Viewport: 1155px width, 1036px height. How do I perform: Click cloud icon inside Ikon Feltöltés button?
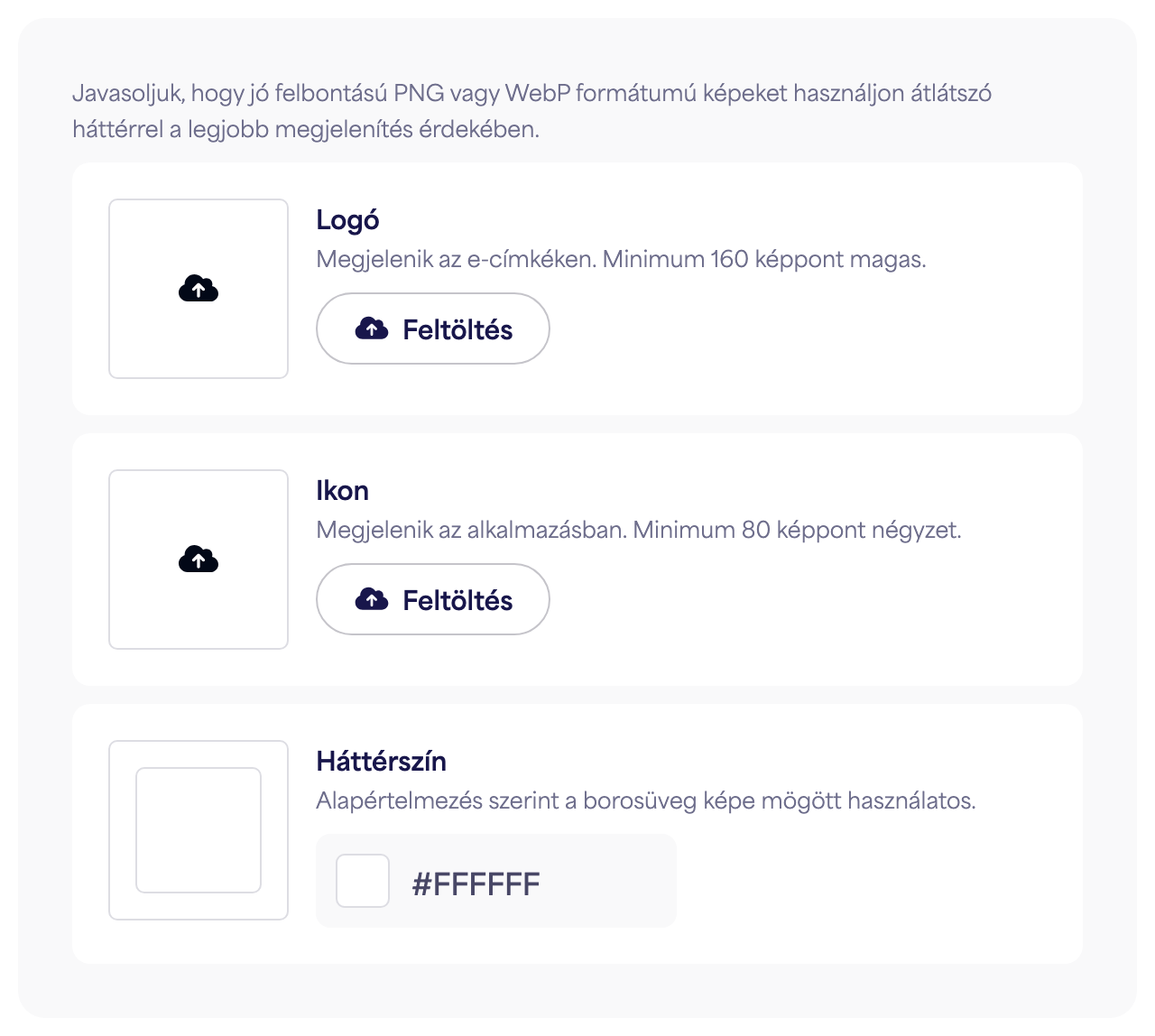[x=372, y=599]
